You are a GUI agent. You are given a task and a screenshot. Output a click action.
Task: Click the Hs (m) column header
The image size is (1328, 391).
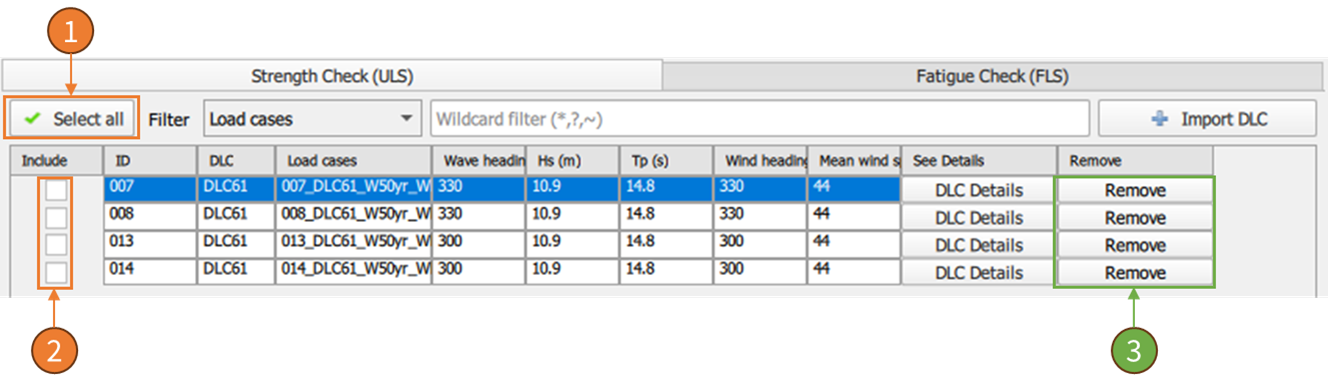572,160
